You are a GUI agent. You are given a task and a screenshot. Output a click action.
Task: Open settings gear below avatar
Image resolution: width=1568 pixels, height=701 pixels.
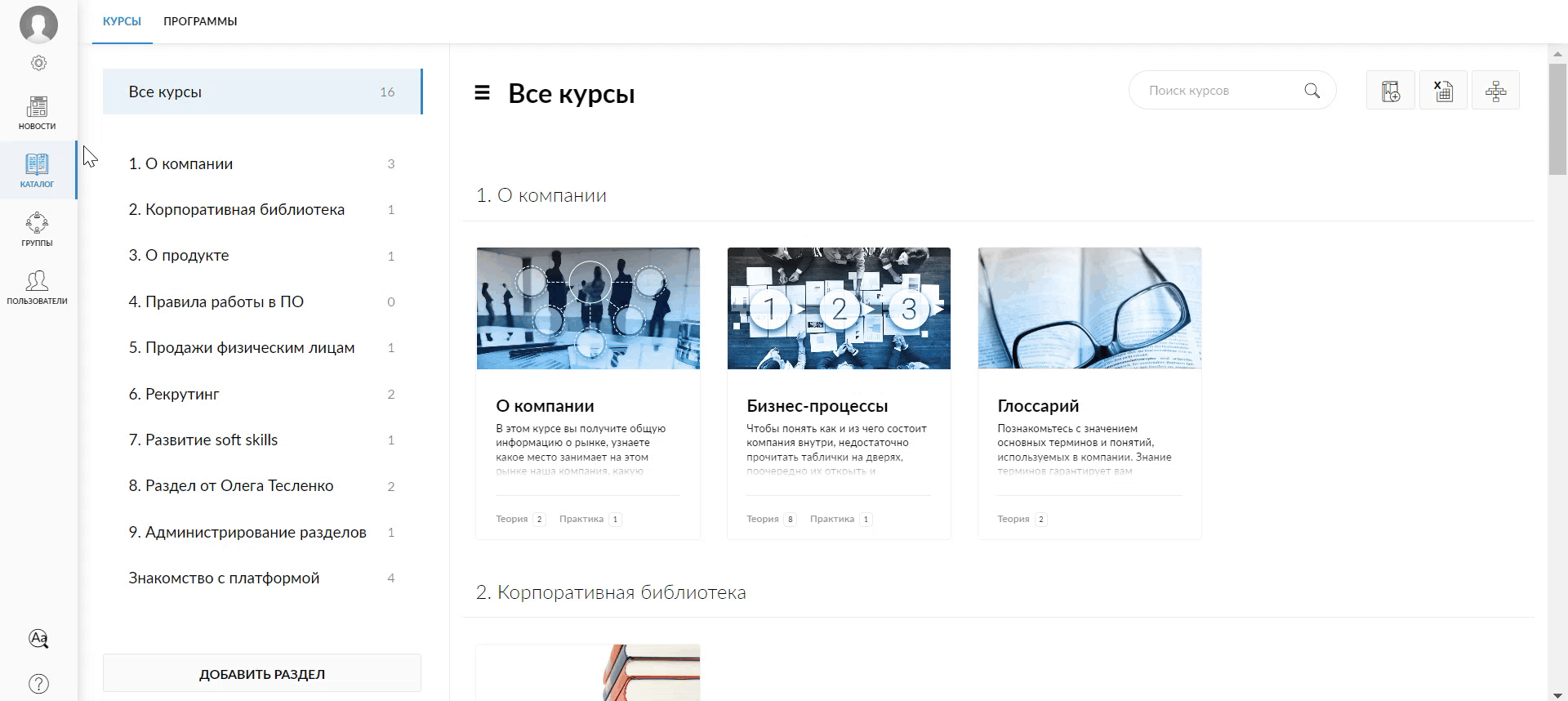38,63
